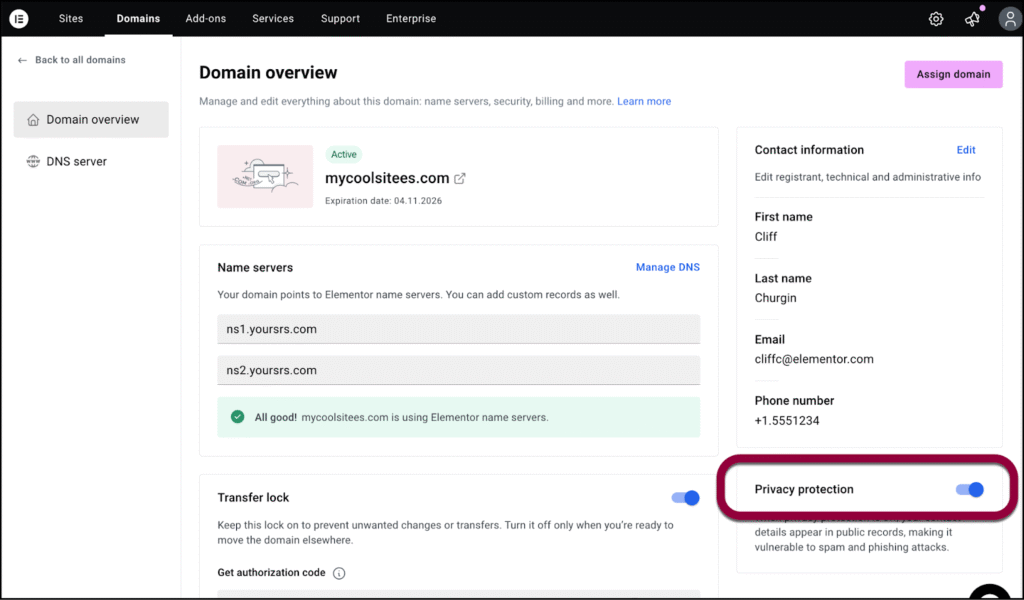This screenshot has width=1024, height=600.
Task: Click external link icon beside mycoolsitees.com
Action: coord(460,179)
